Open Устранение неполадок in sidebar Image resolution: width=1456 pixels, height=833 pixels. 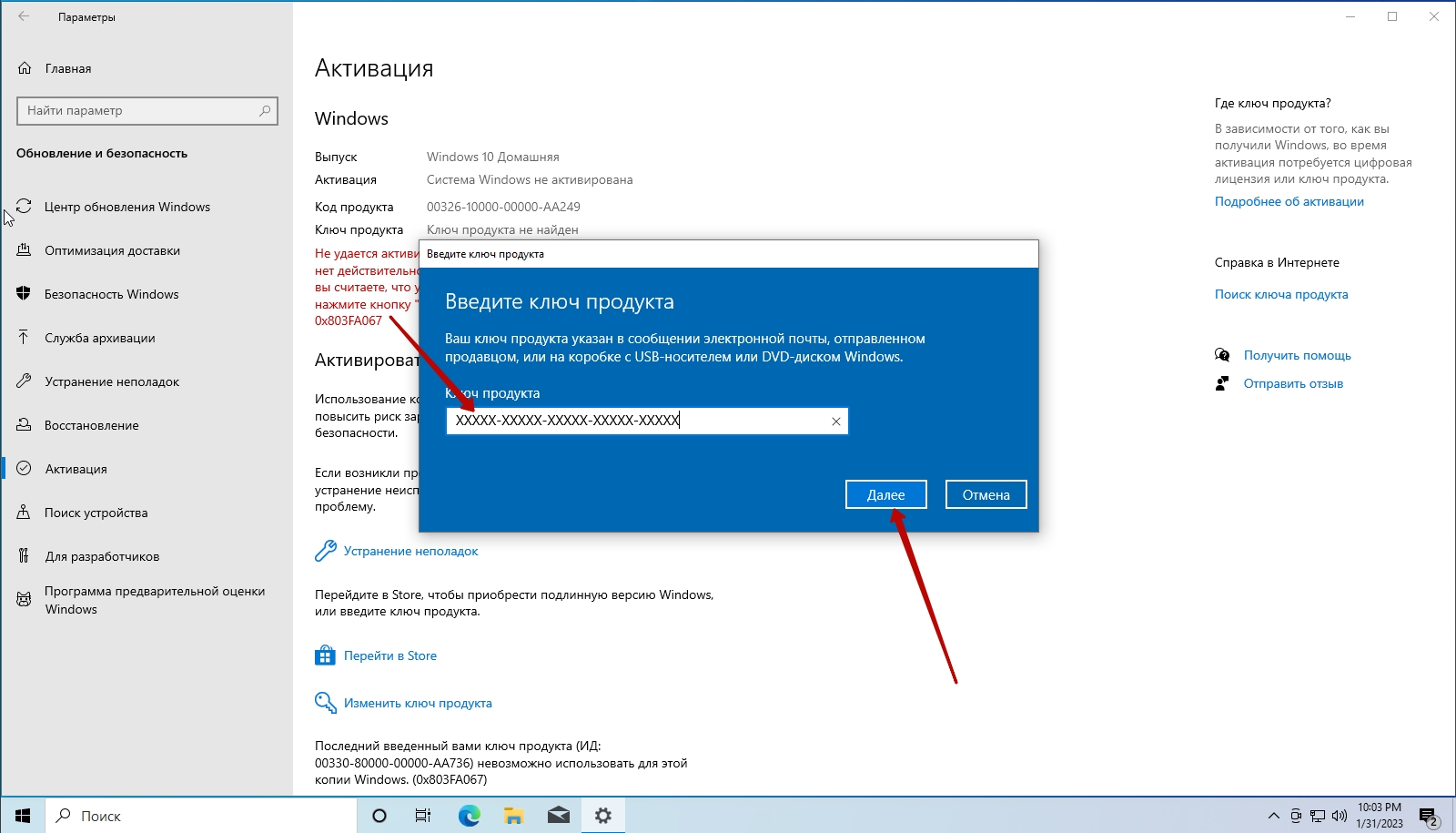click(112, 381)
